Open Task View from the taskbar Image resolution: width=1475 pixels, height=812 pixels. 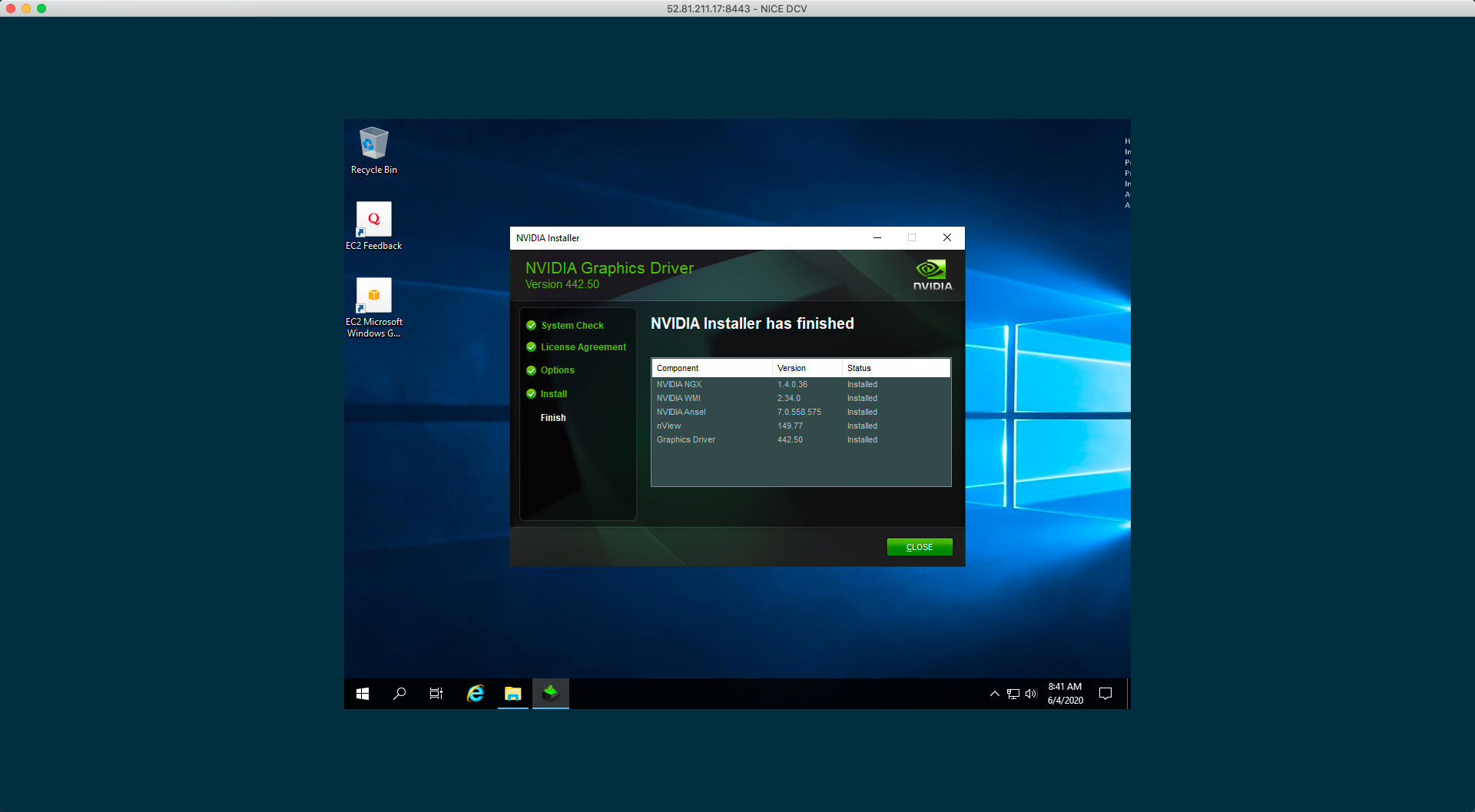click(436, 694)
